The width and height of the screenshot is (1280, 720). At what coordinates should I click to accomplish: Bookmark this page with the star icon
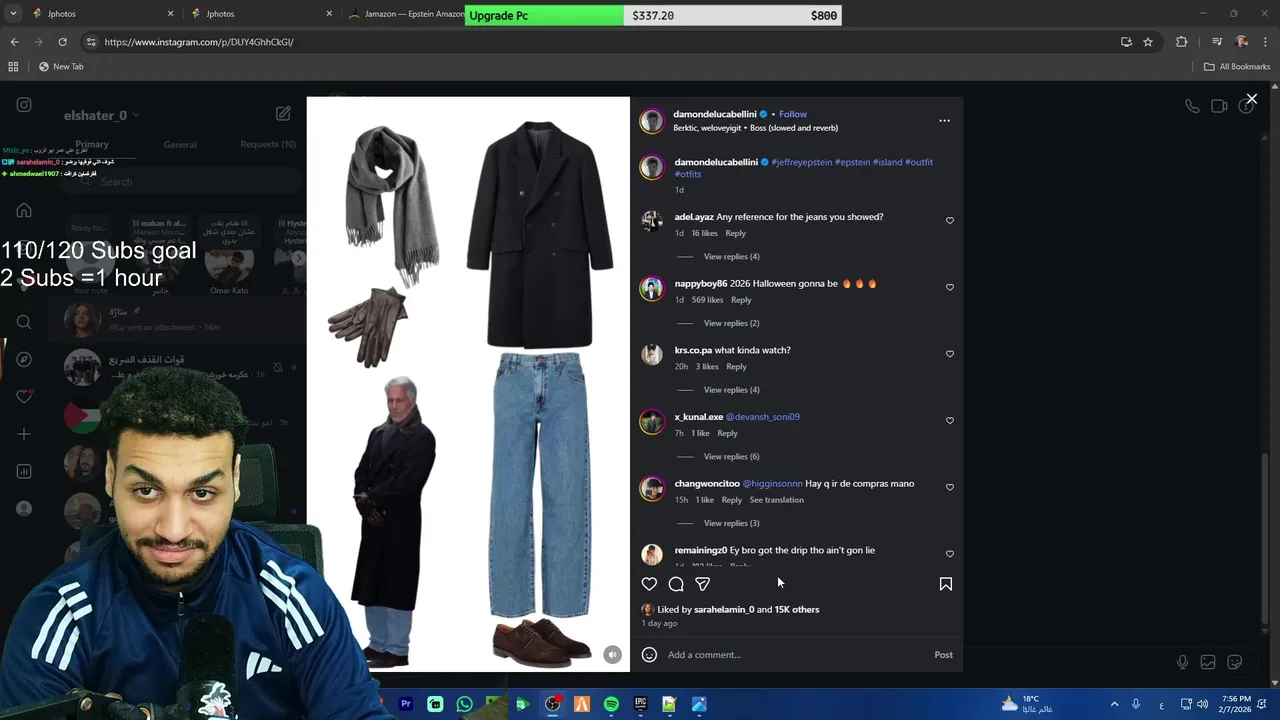coord(1148,42)
